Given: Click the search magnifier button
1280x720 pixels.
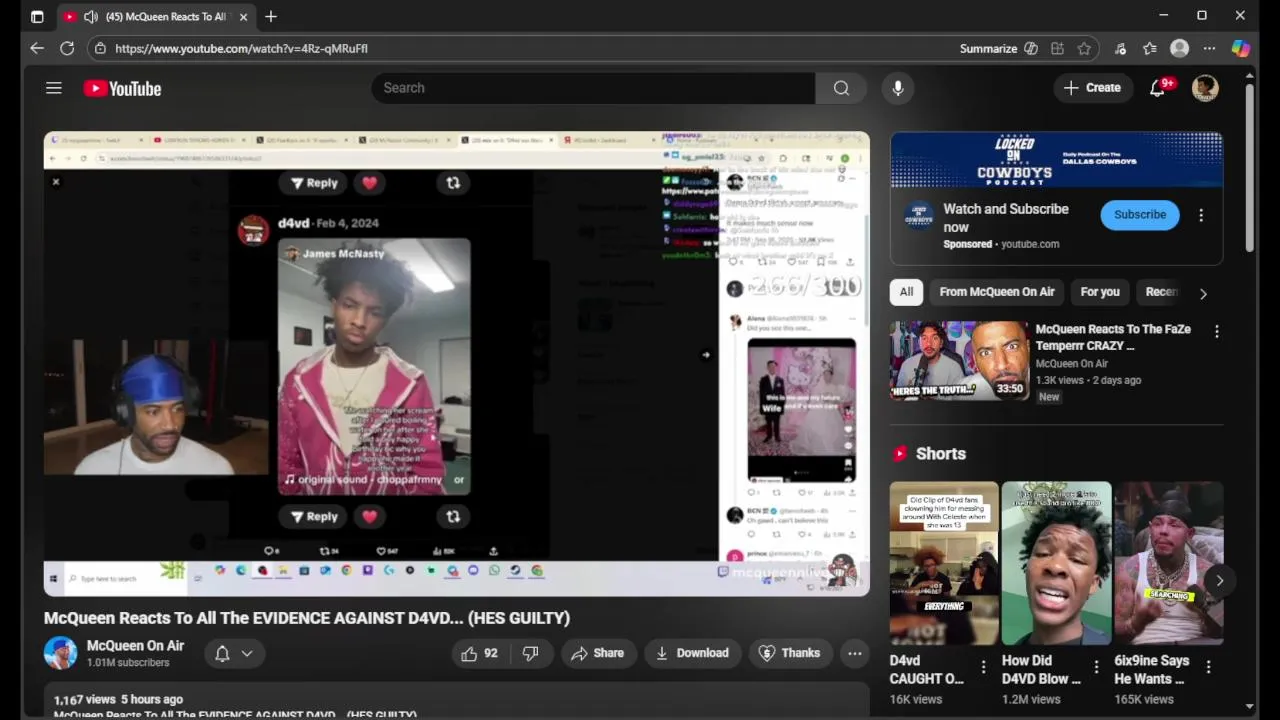Looking at the screenshot, I should (841, 88).
